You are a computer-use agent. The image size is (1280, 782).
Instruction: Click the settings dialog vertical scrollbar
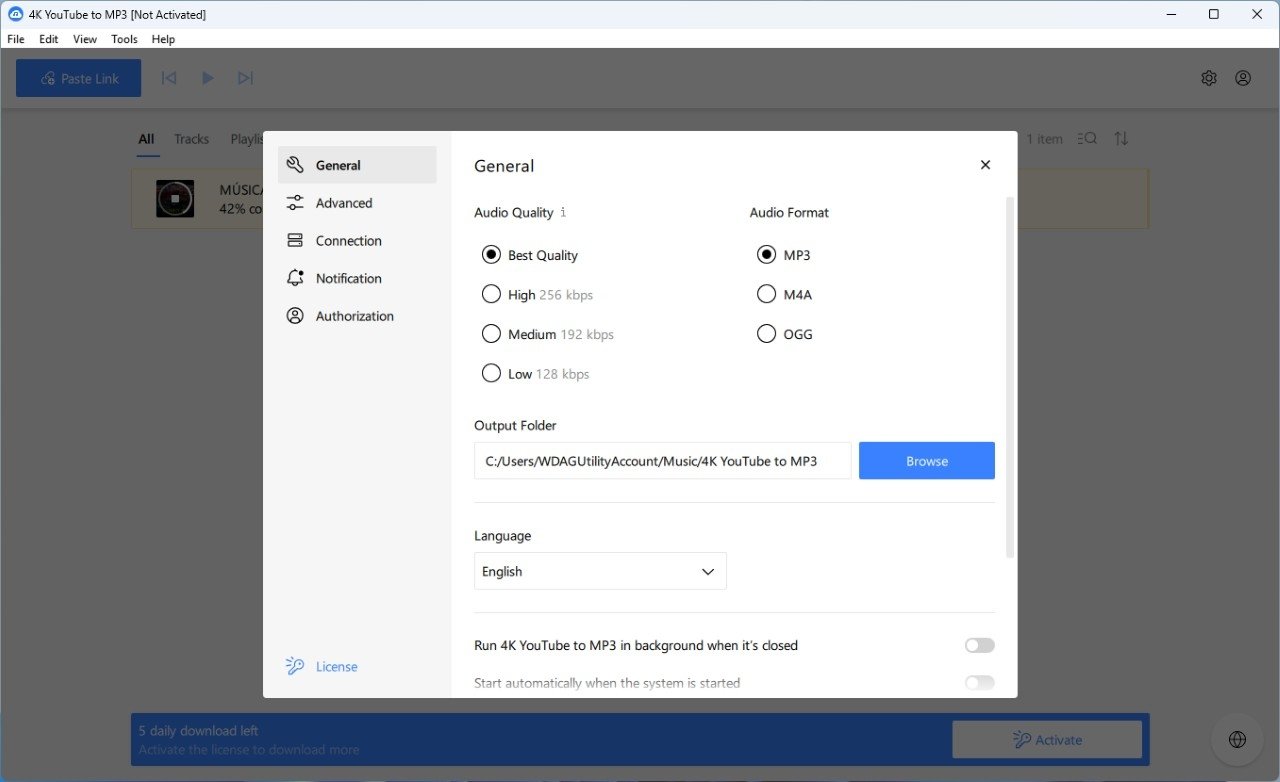[1010, 378]
